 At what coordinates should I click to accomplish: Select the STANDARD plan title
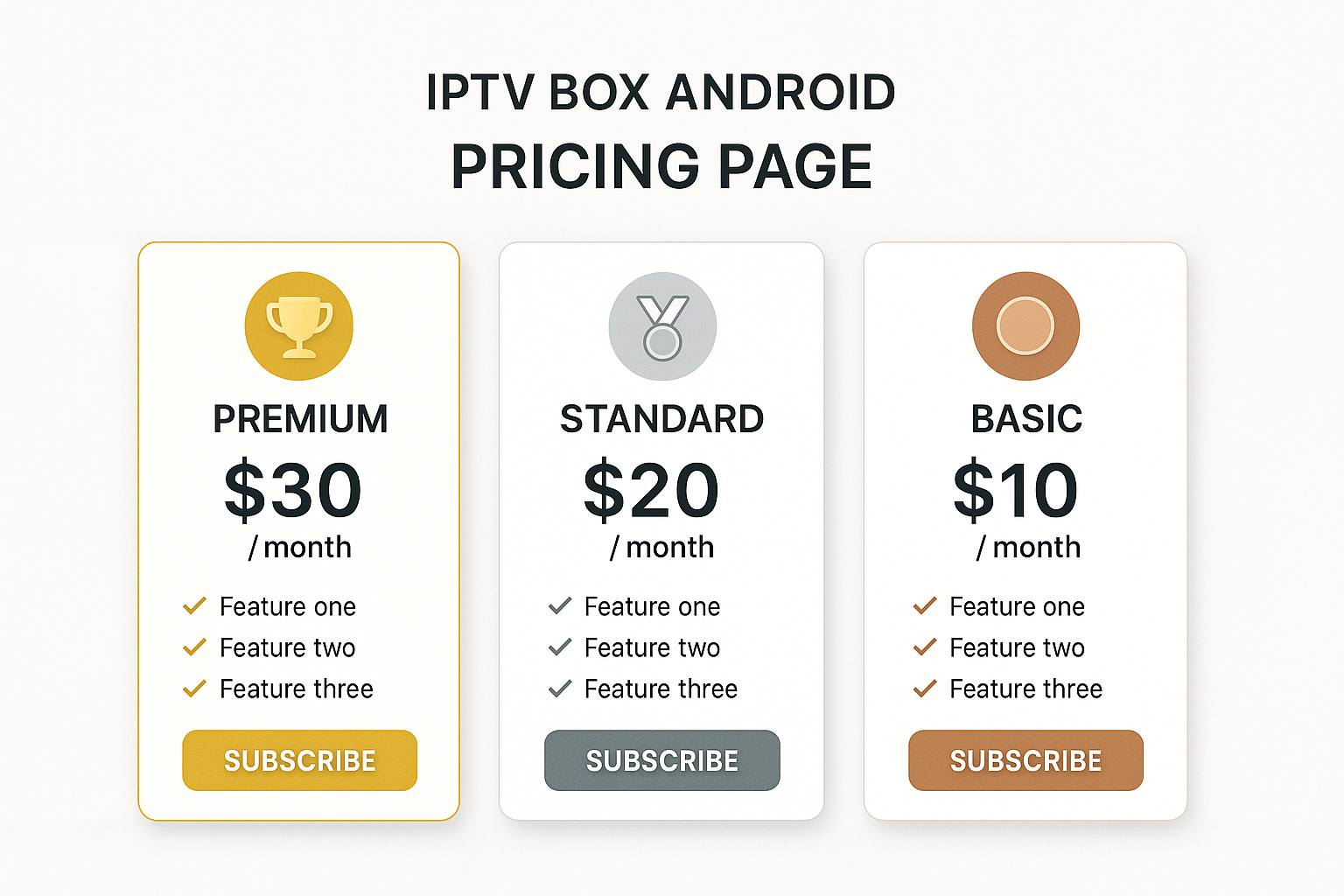point(662,419)
